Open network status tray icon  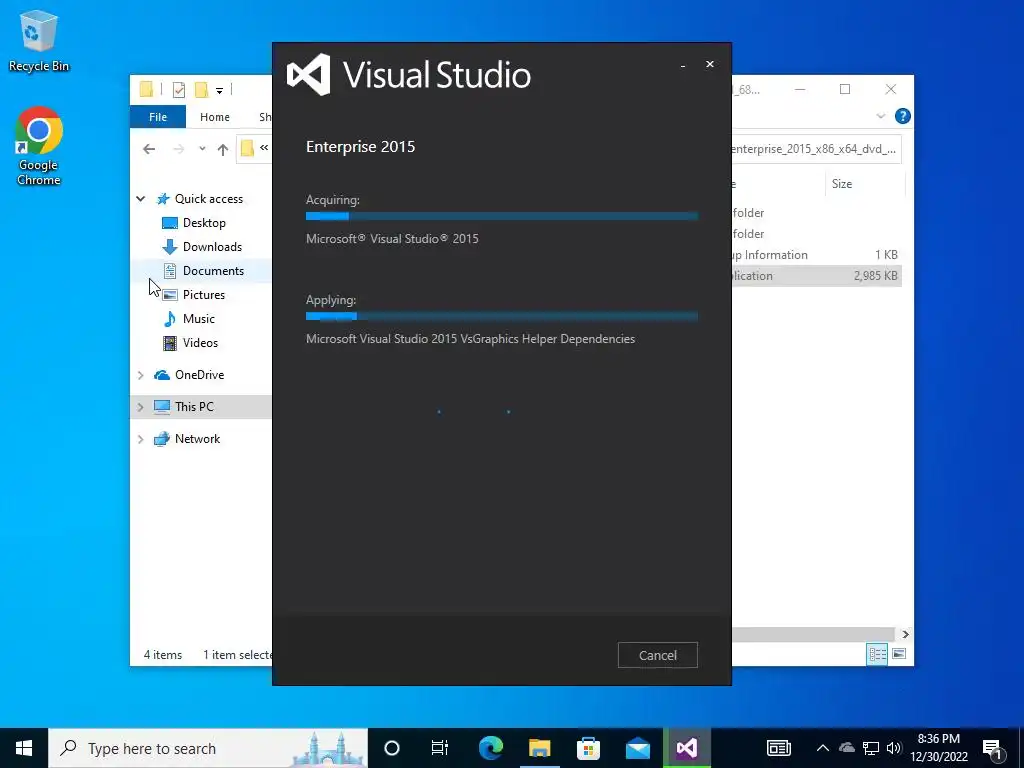click(871, 748)
